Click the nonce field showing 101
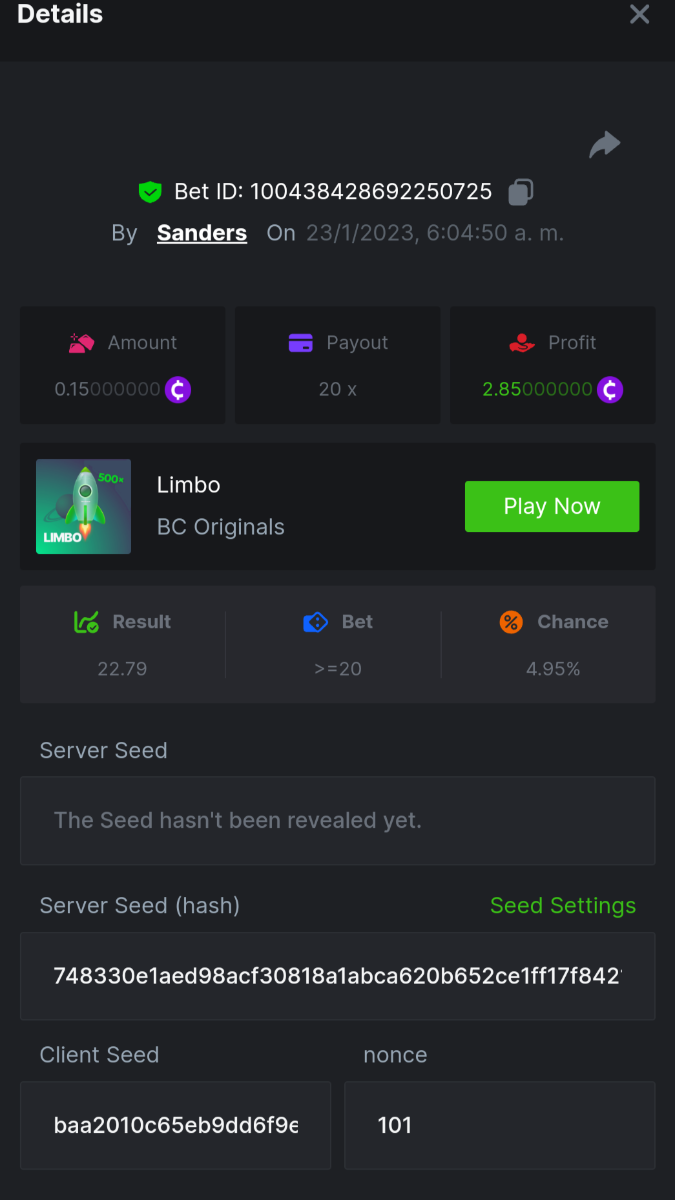 [499, 1125]
